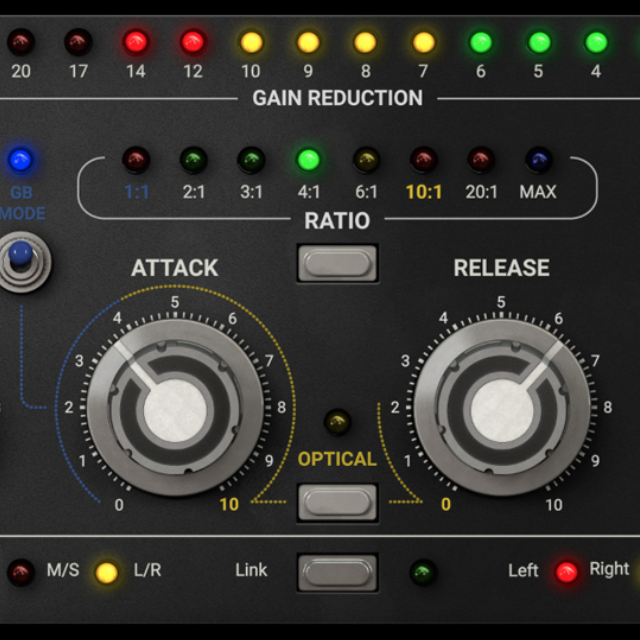
Task: Click the MAX ratio blue LED
Action: coord(538,159)
